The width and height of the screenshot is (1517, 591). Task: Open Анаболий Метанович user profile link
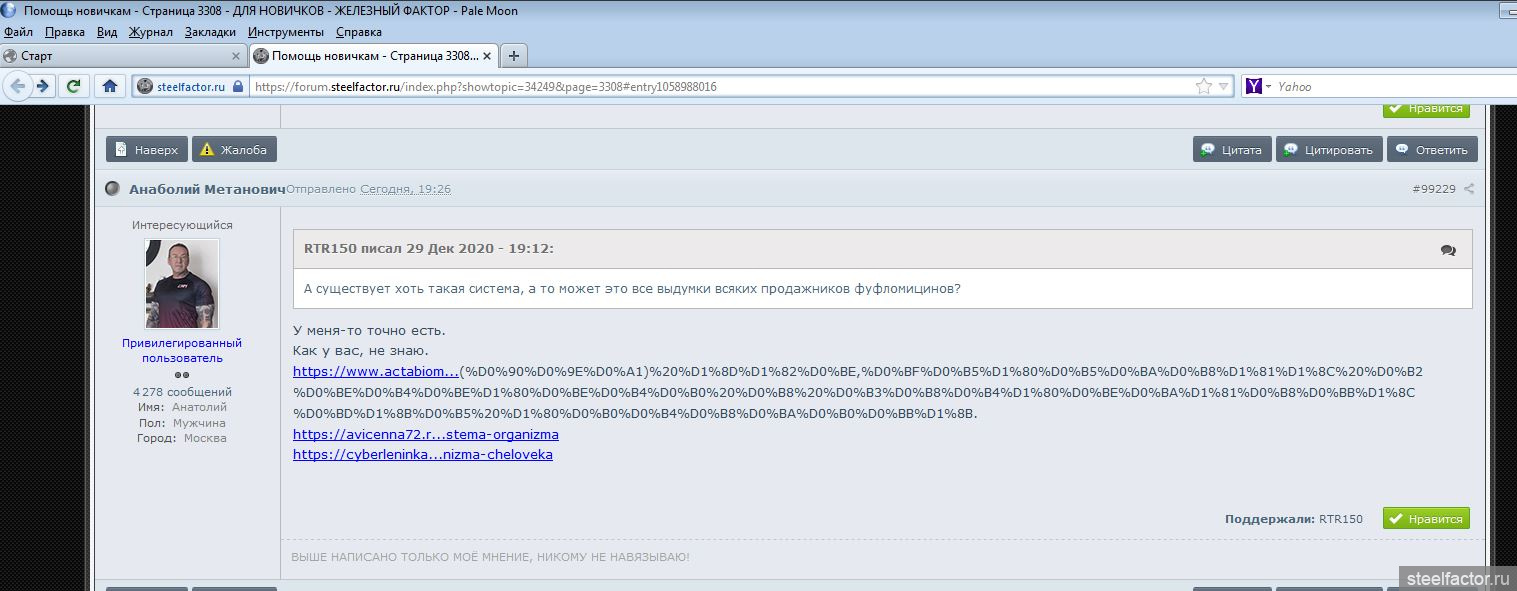pyautogui.click(x=207, y=189)
